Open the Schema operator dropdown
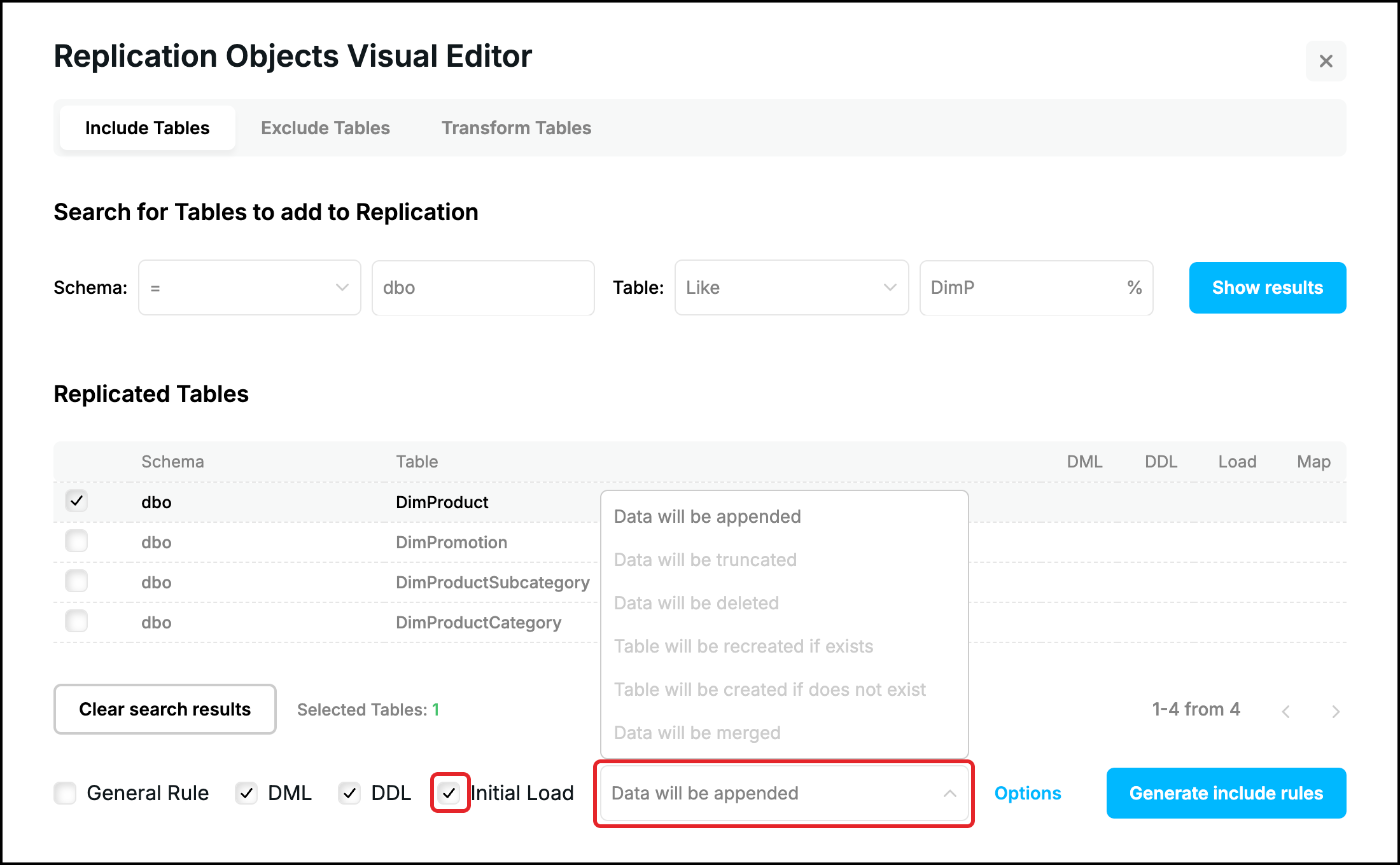Viewport: 1400px width, 865px height. [249, 288]
